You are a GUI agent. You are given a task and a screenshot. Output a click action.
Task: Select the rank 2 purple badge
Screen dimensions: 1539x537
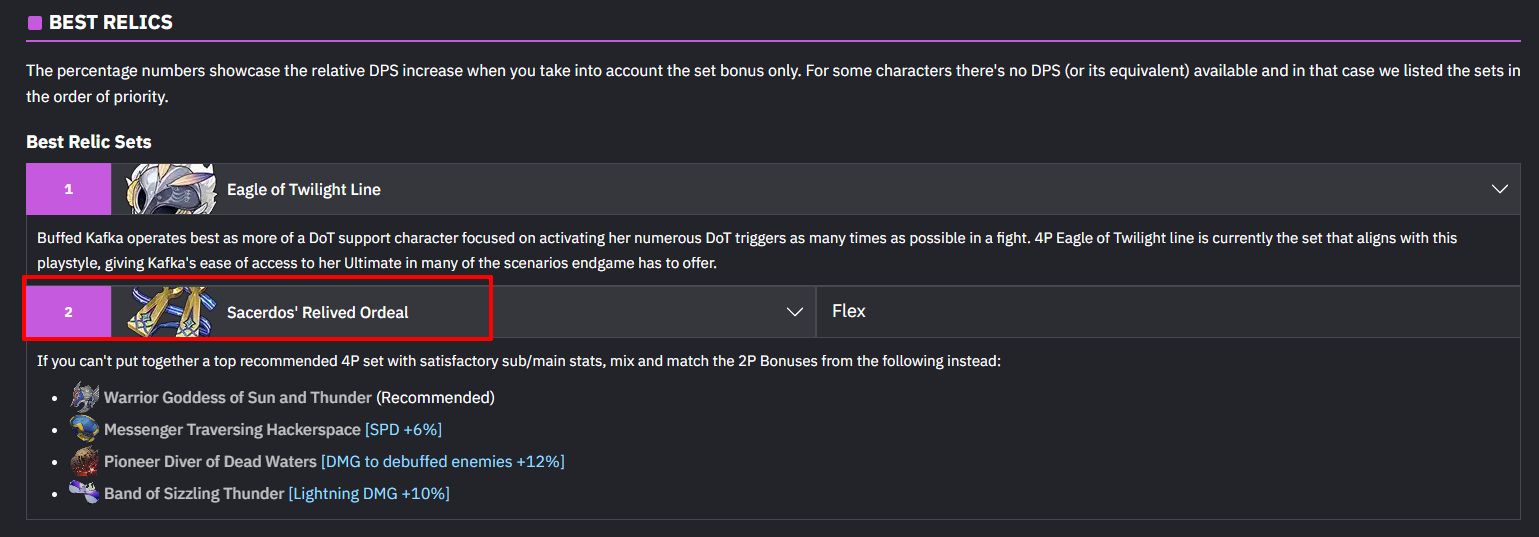69,312
